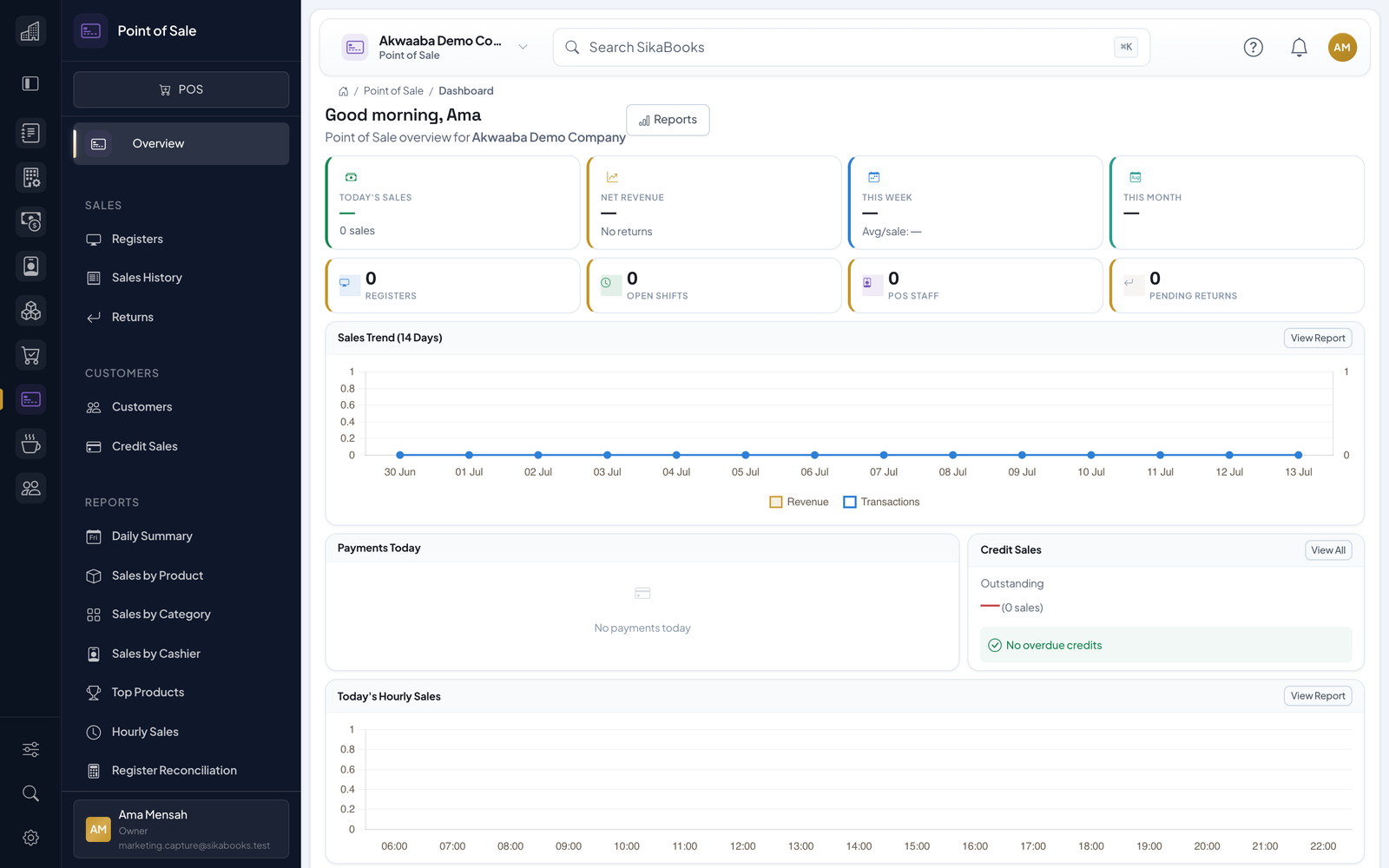1389x868 pixels.
Task: Toggle the sidebar panel icon
Action: point(30,83)
